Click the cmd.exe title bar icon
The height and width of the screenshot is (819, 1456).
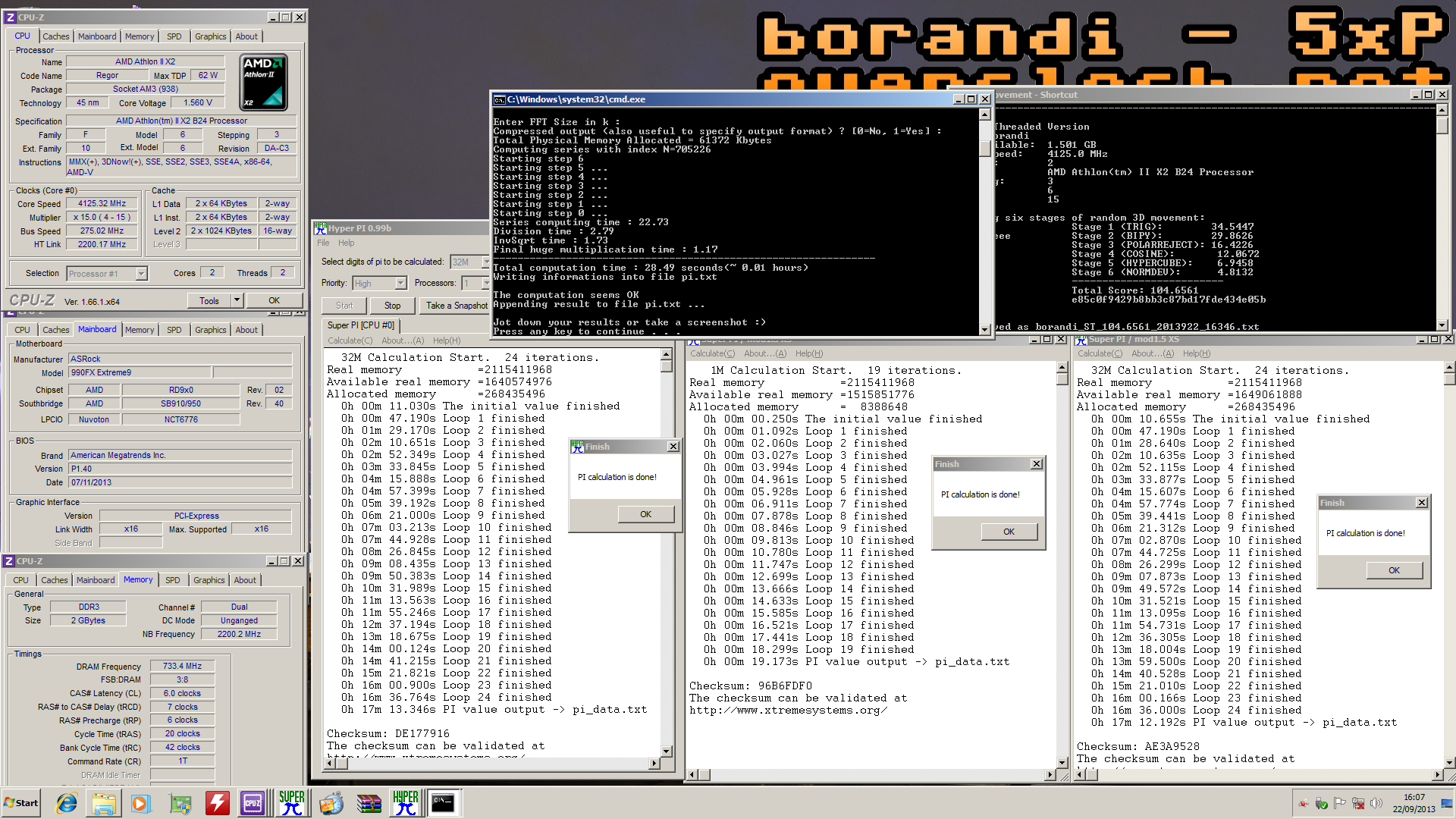tap(499, 99)
